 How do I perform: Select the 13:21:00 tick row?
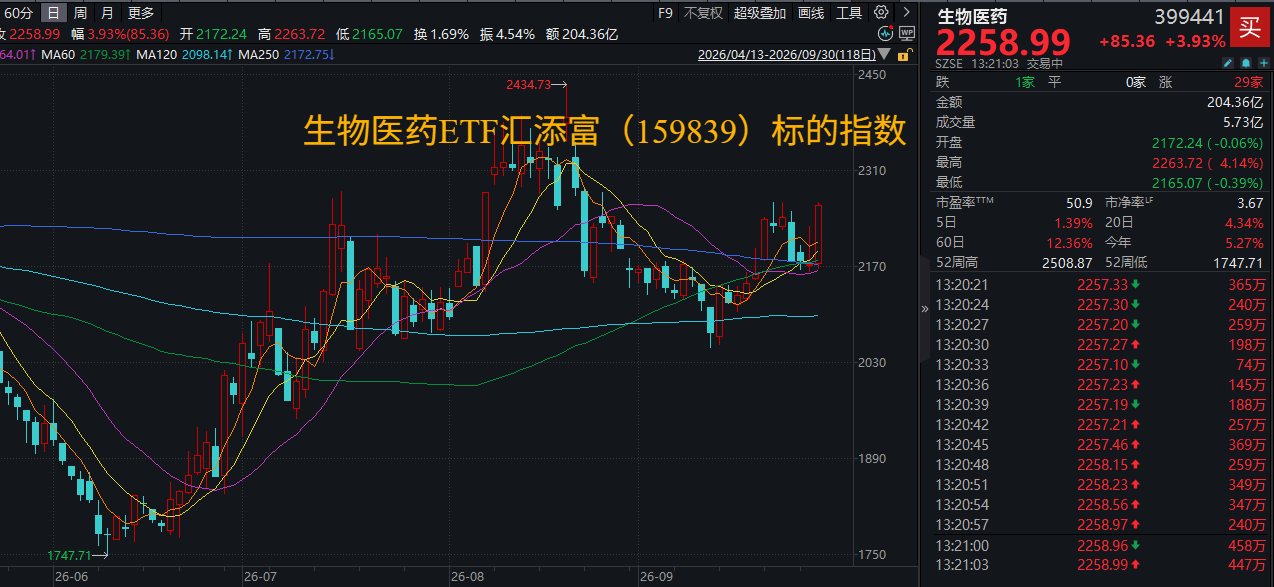coord(1100,546)
